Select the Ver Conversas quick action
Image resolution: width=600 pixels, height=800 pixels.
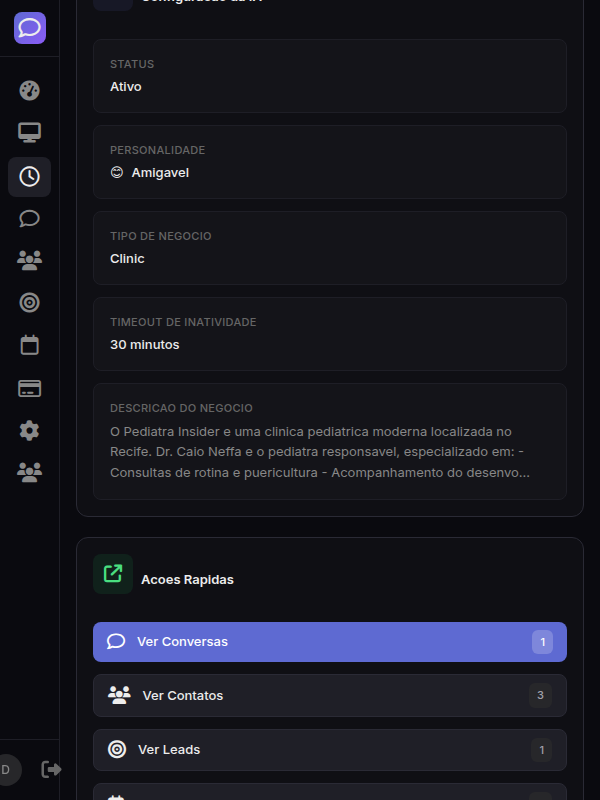tap(330, 641)
